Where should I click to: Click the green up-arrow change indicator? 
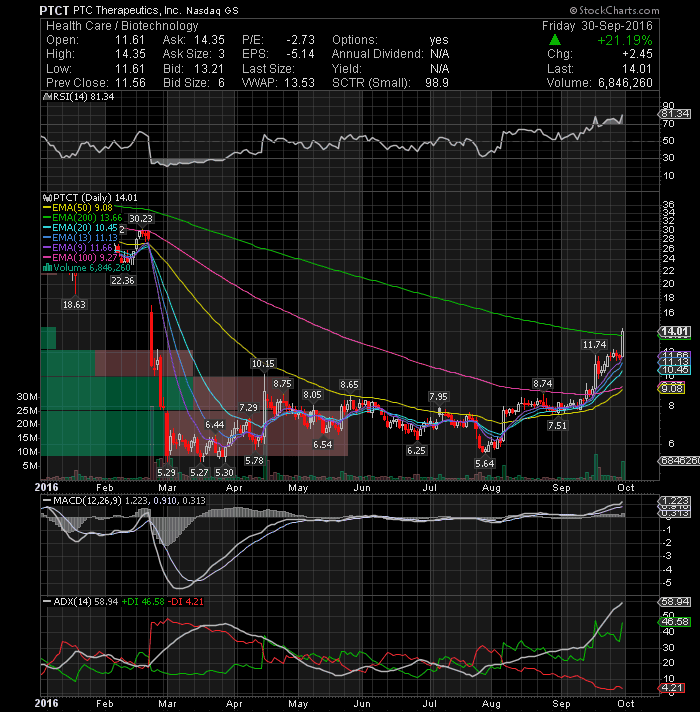555,40
